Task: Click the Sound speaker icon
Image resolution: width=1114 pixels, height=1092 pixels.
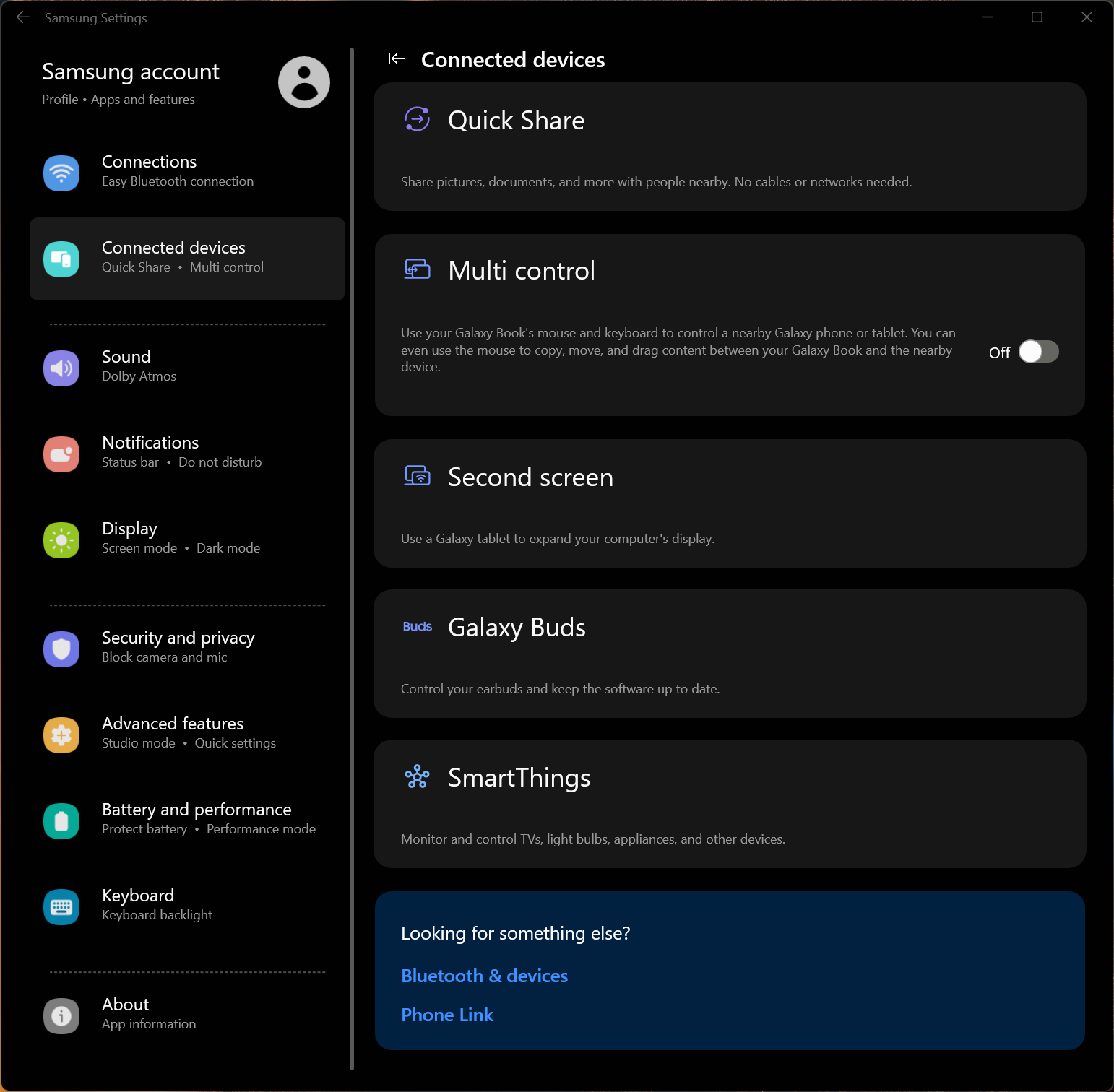Action: click(x=61, y=368)
